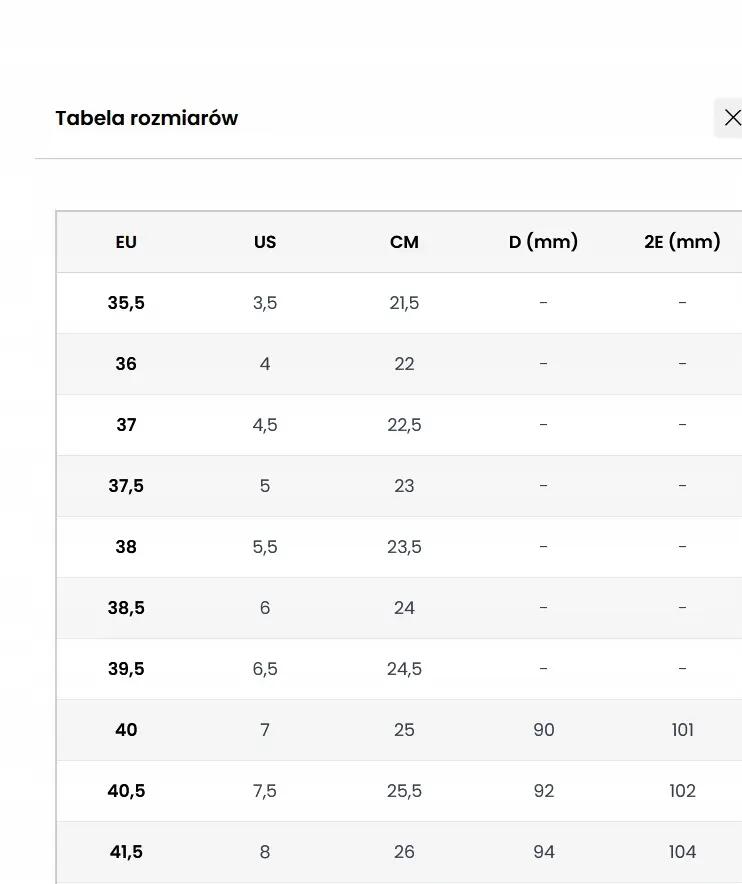Click the D width value 90
The height and width of the screenshot is (884, 742).
point(544,730)
